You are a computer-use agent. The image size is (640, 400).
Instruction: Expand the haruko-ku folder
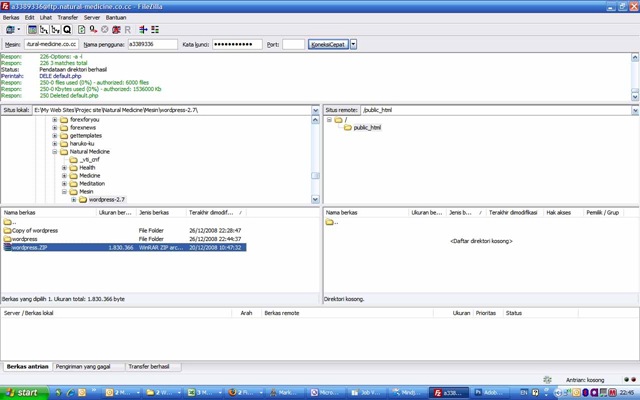point(55,144)
